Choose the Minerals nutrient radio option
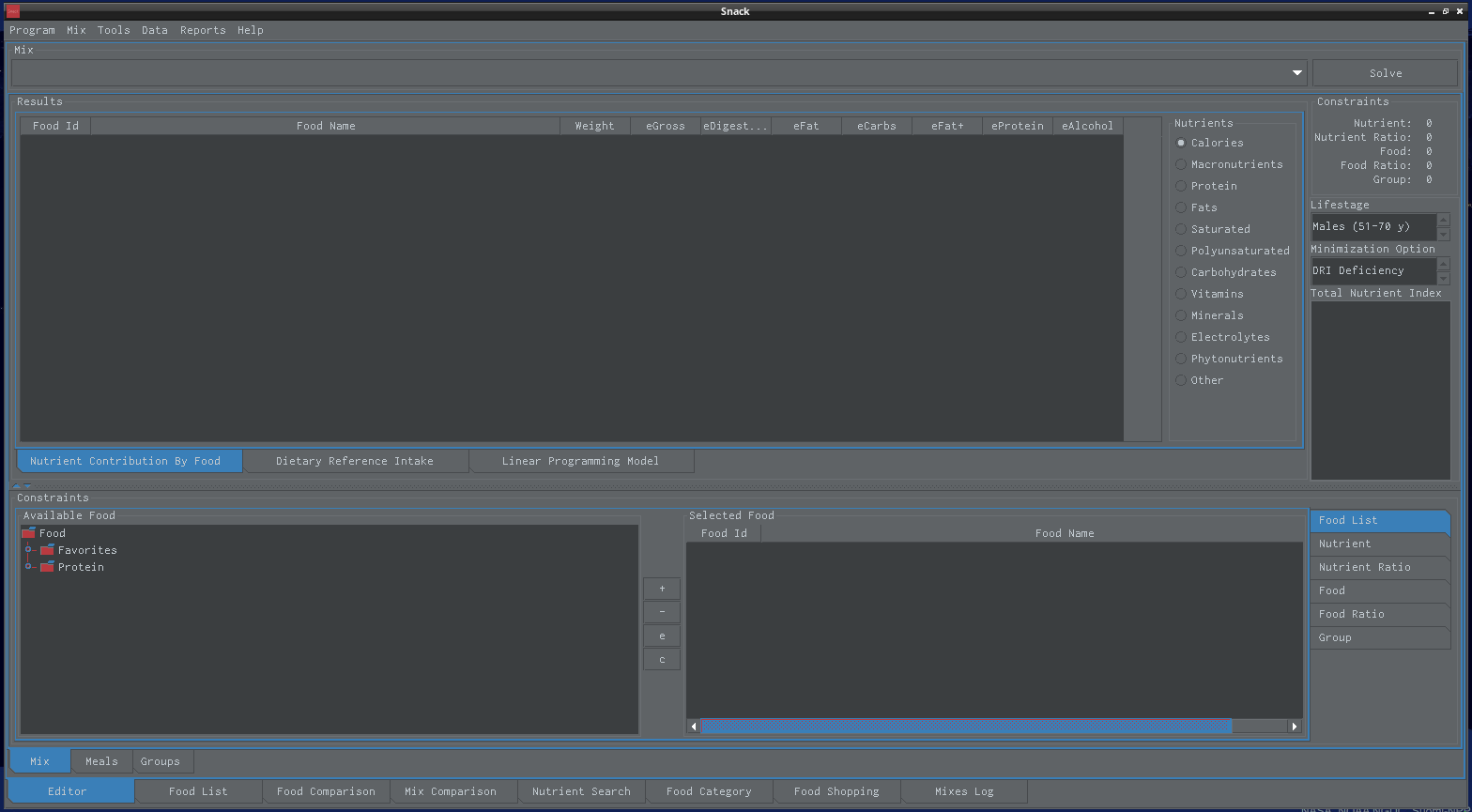This screenshot has width=1472, height=812. click(1181, 315)
